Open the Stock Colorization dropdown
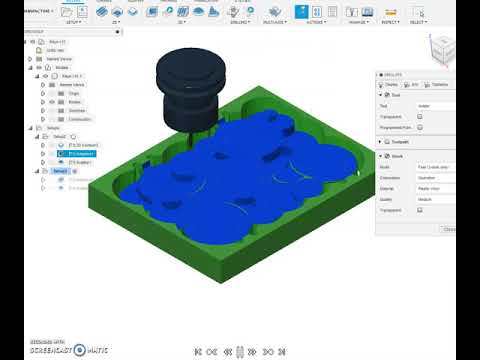480x360 pixels. point(436,178)
